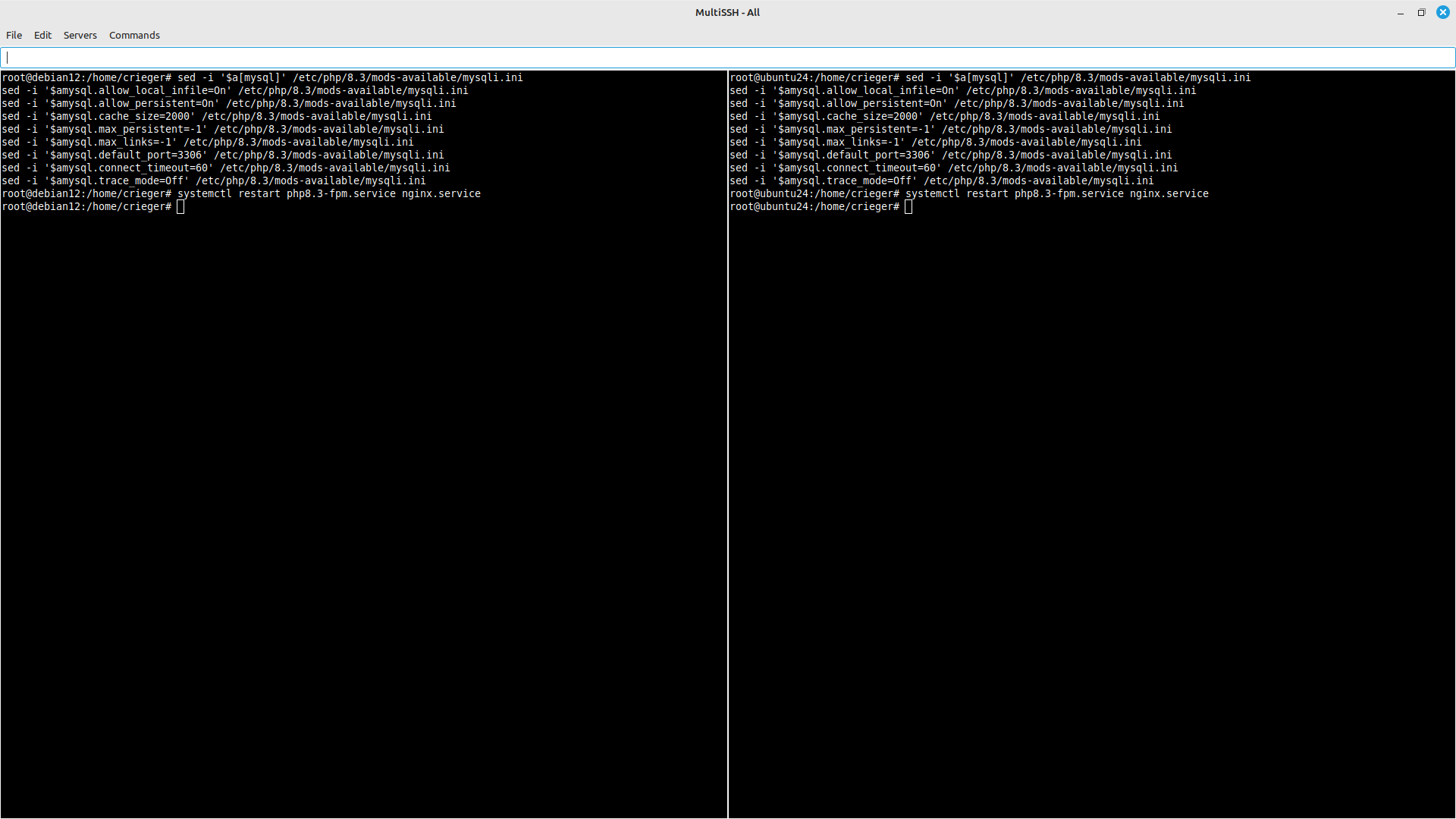Image resolution: width=1456 pixels, height=819 pixels.
Task: Close the MultiSSH window
Action: tap(1442, 12)
